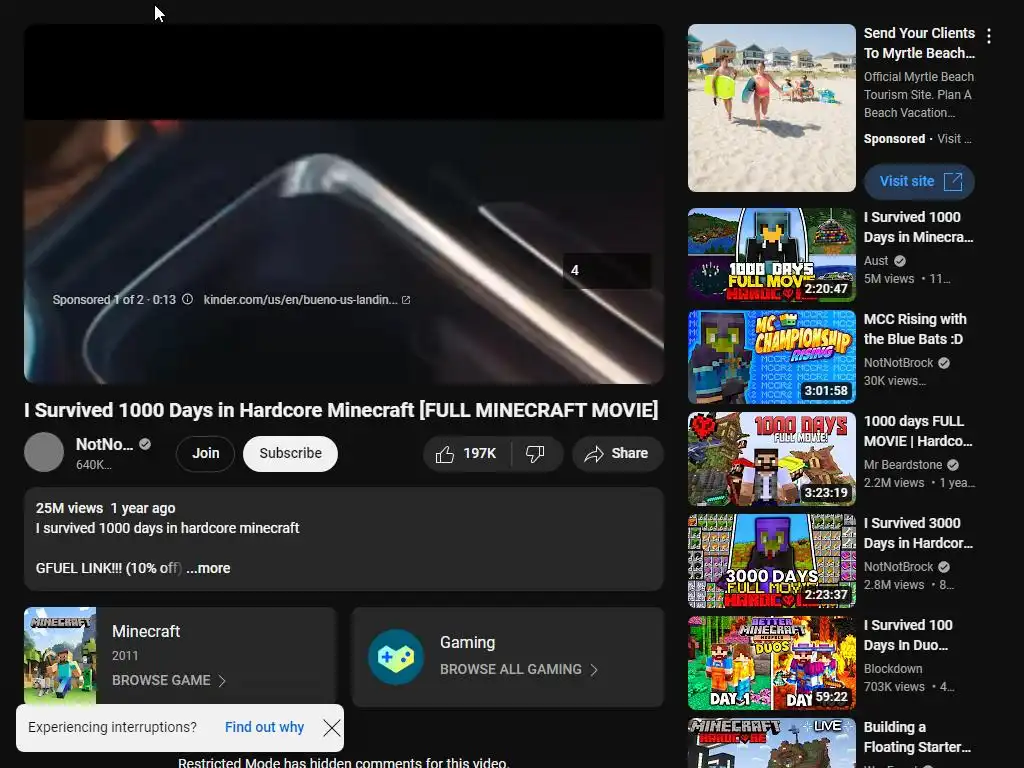Click the Send Your Clients To Myrtle Beach title

919,43
